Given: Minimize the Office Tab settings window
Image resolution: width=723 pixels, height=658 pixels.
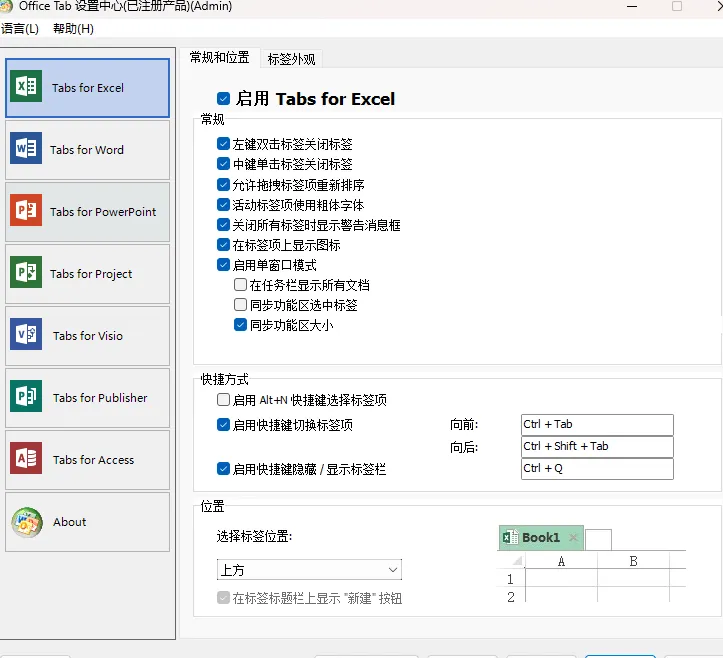Looking at the screenshot, I should (x=632, y=6).
